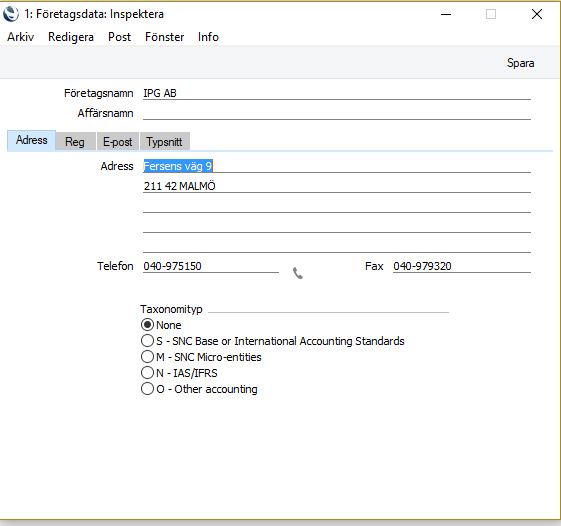Click the phone dial icon beside Telefon

pyautogui.click(x=298, y=273)
